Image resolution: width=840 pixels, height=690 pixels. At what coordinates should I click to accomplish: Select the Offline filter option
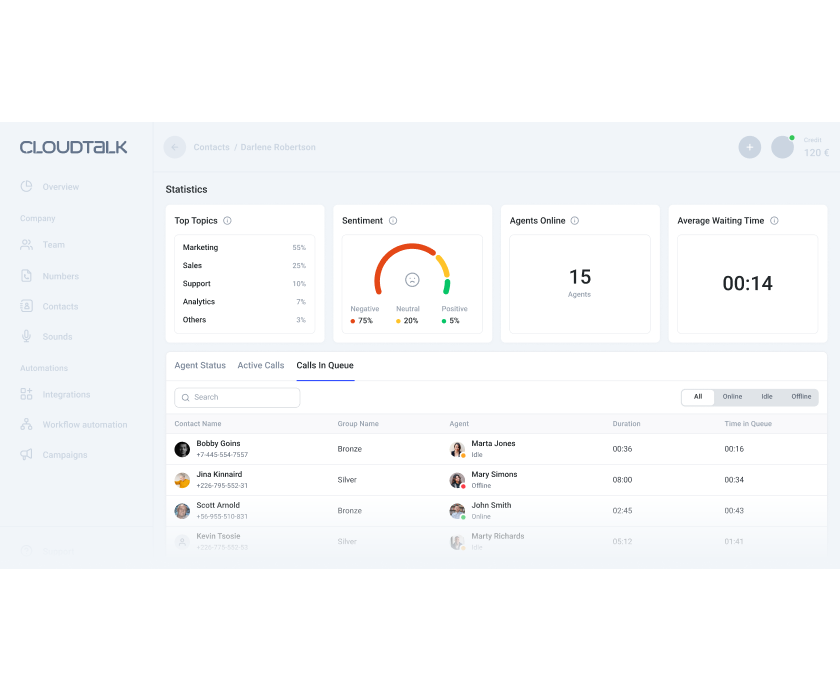pyautogui.click(x=801, y=397)
